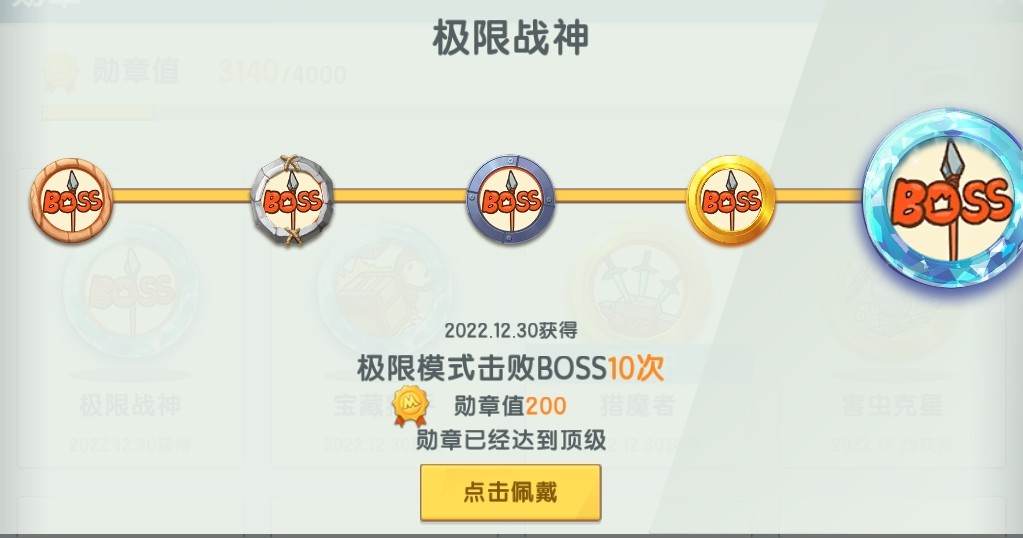
Task: Click the faded 勋章值 progress bar
Action: click(98, 113)
